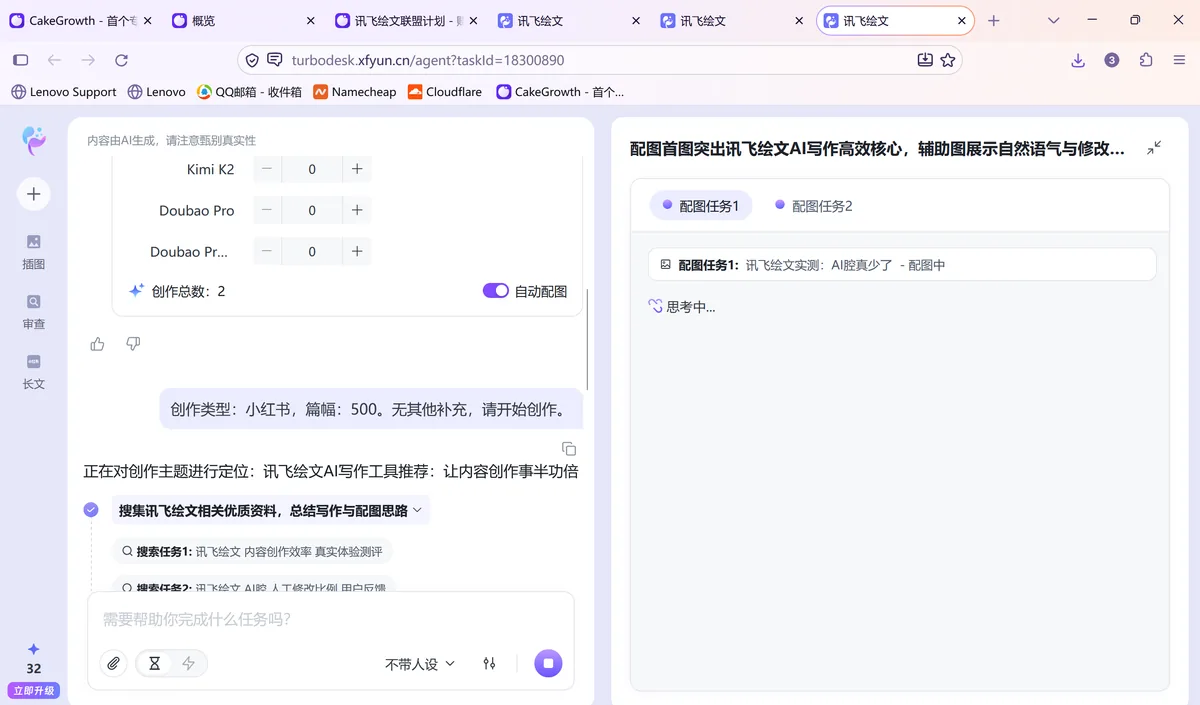This screenshot has width=1200, height=705.
Task: Open the CakeGrowth bookmark
Action: coord(560,91)
